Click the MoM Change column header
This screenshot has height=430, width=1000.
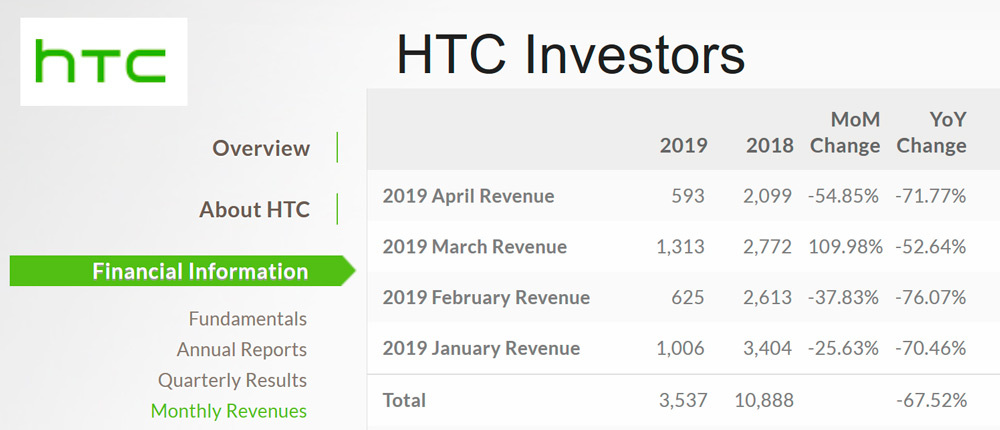[845, 132]
